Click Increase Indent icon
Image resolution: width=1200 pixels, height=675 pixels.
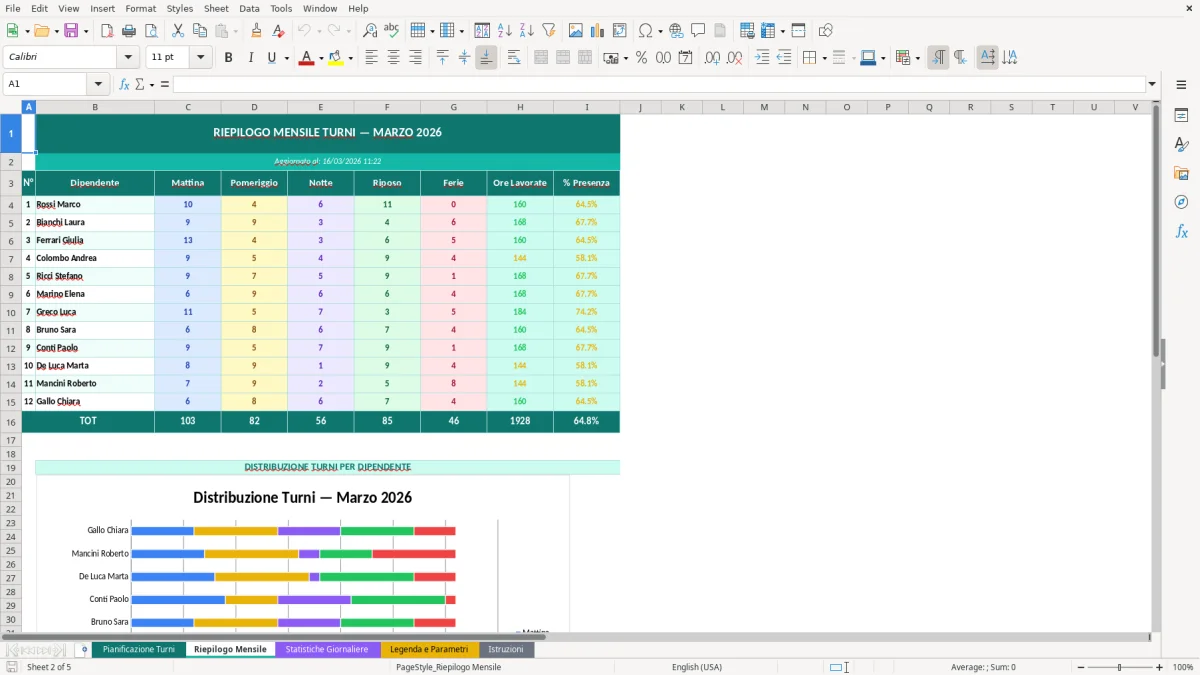click(x=762, y=58)
